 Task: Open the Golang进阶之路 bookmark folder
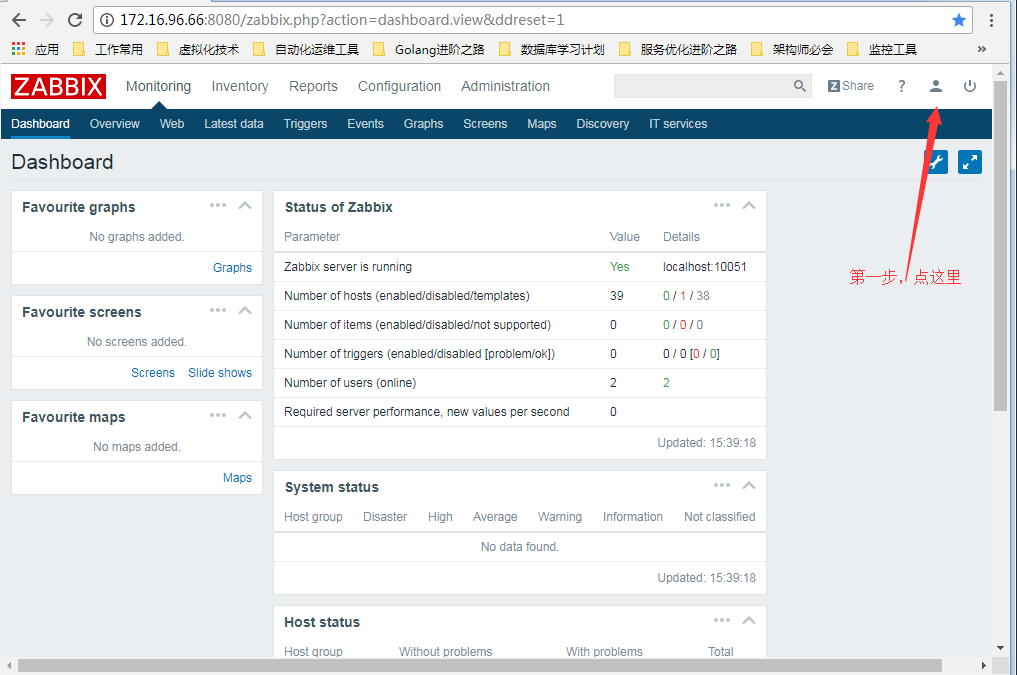pos(429,49)
